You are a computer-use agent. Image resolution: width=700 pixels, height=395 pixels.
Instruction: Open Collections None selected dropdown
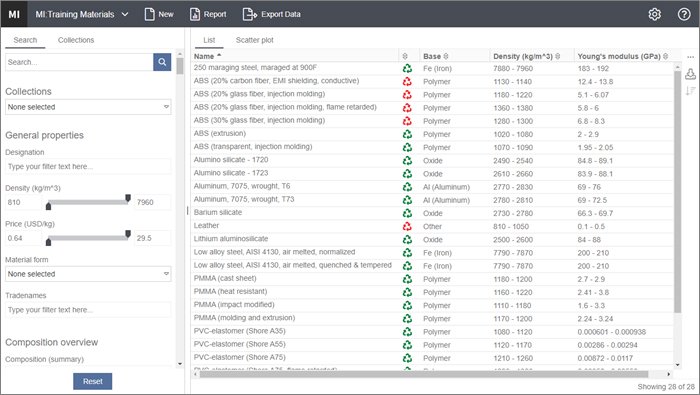pos(88,107)
